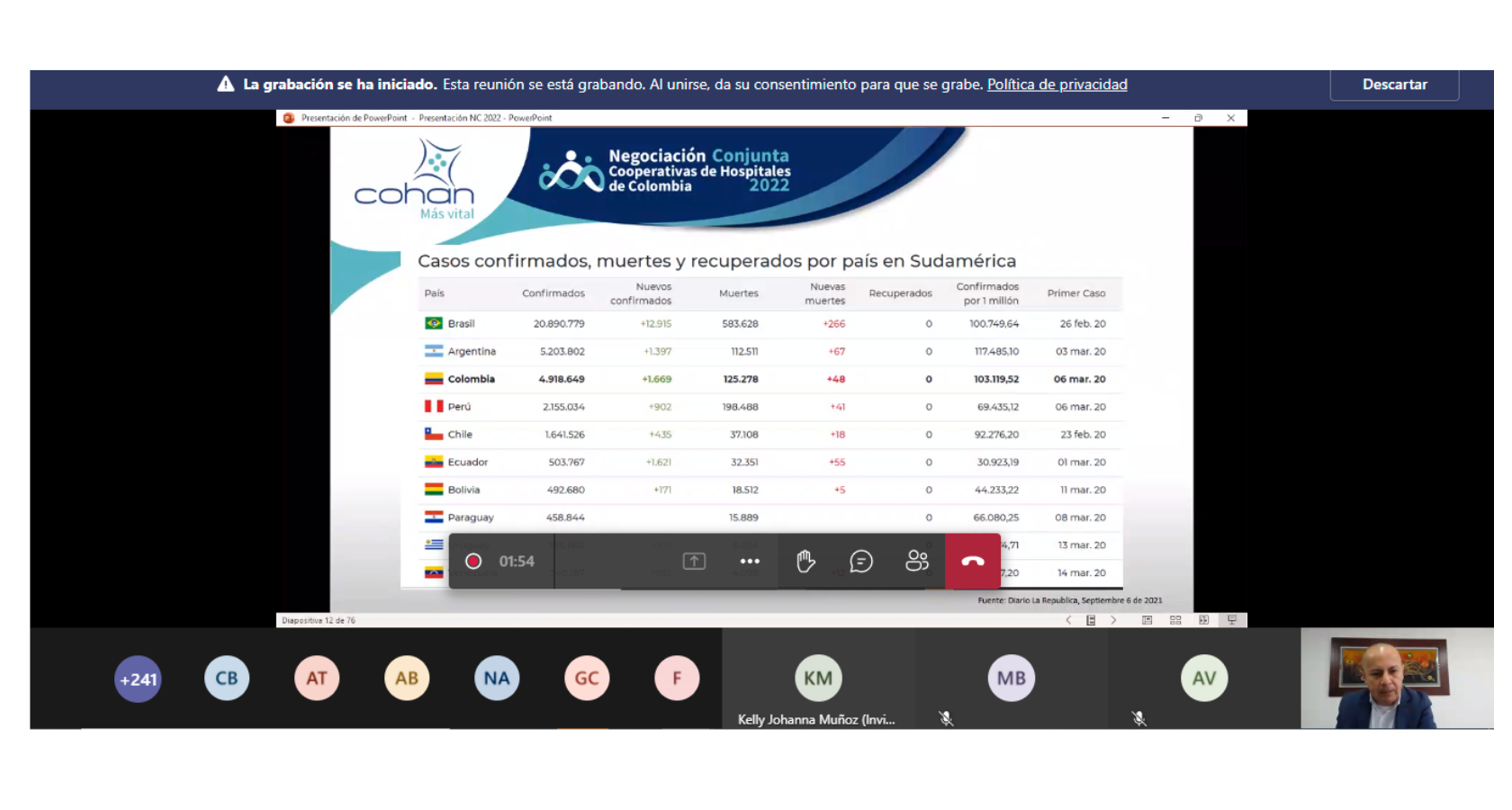Click the presenter's video thumbnail
This screenshot has width=1512, height=810.
(1396, 679)
